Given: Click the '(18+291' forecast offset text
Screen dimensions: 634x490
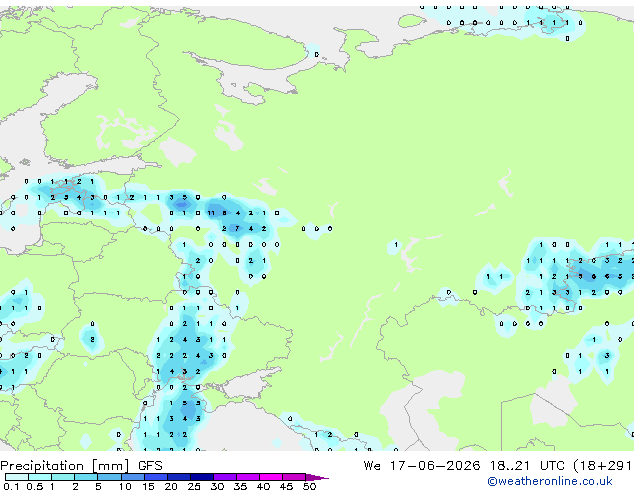Looking at the screenshot, I should [603, 466].
